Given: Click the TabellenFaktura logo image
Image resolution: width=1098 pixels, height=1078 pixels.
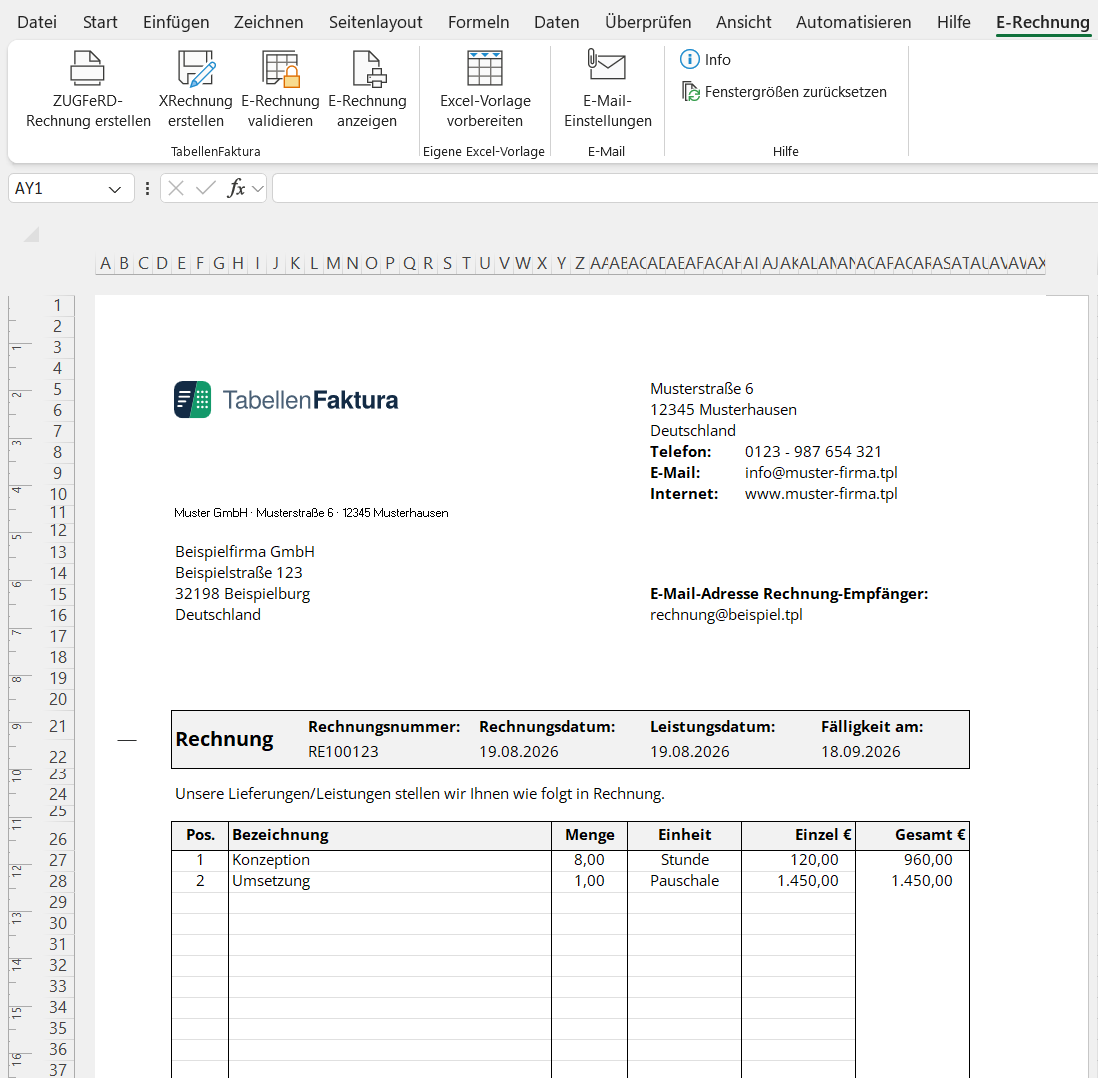Looking at the screenshot, I should [286, 400].
